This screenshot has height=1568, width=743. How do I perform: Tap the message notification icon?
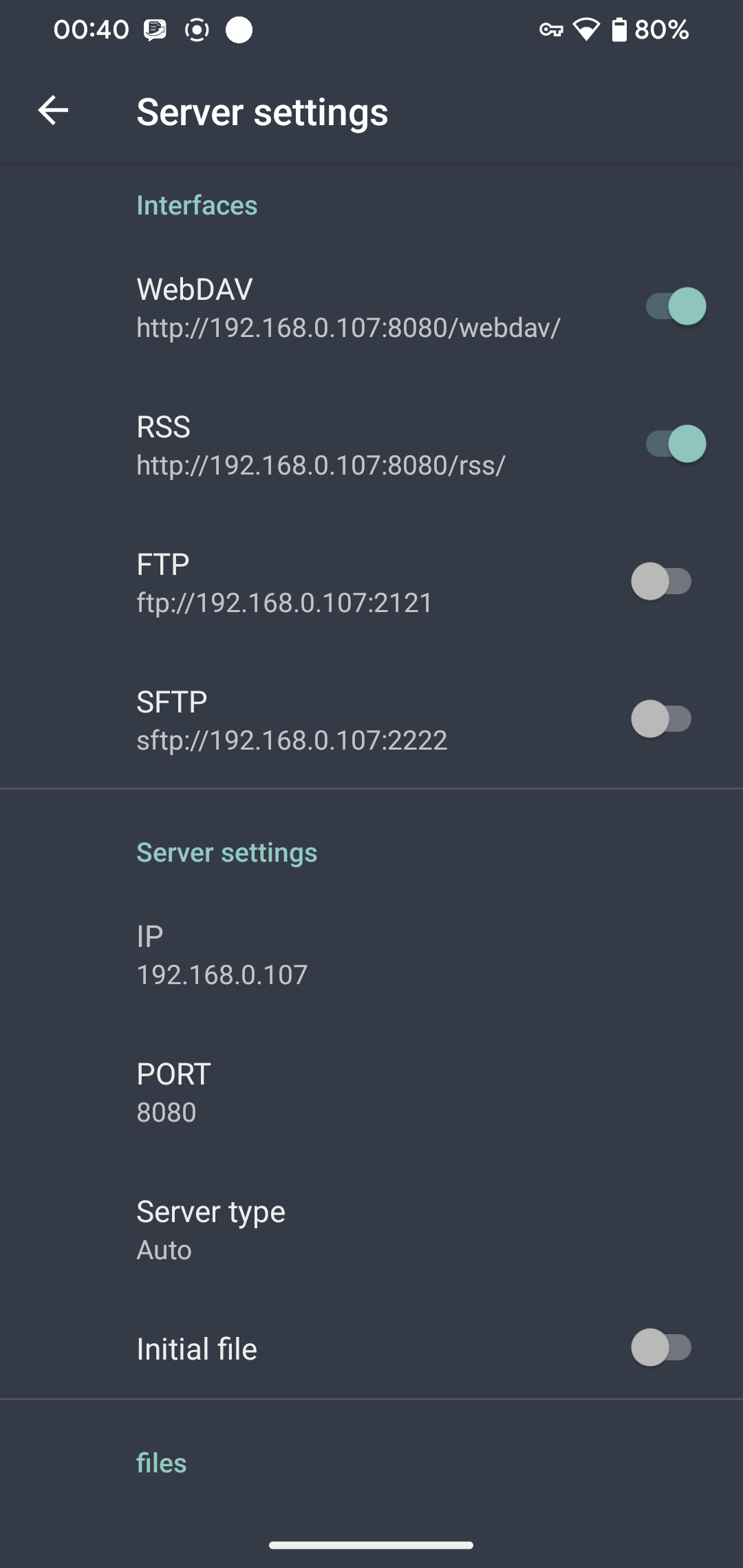pos(155,30)
